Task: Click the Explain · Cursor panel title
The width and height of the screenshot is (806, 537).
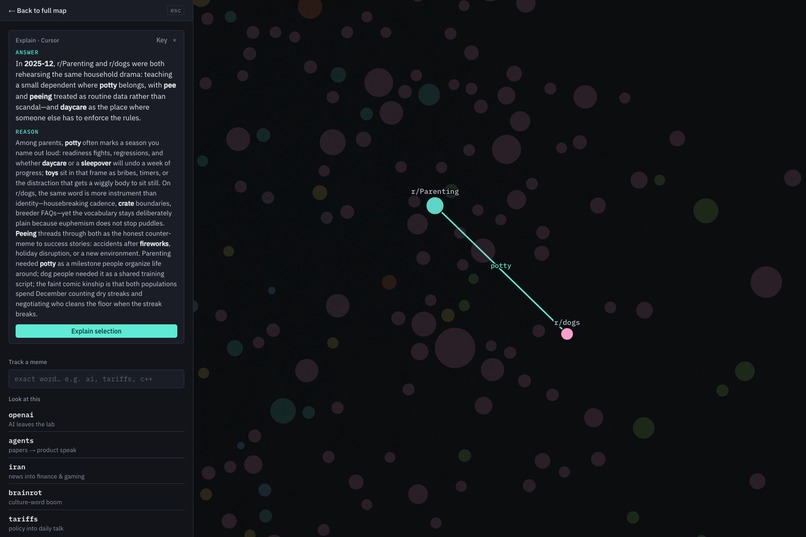Action: click(x=37, y=40)
